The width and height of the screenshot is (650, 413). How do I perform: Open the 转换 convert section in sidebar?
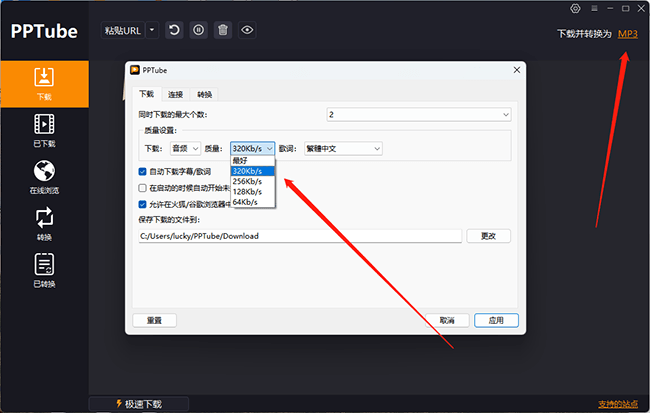(x=44, y=224)
